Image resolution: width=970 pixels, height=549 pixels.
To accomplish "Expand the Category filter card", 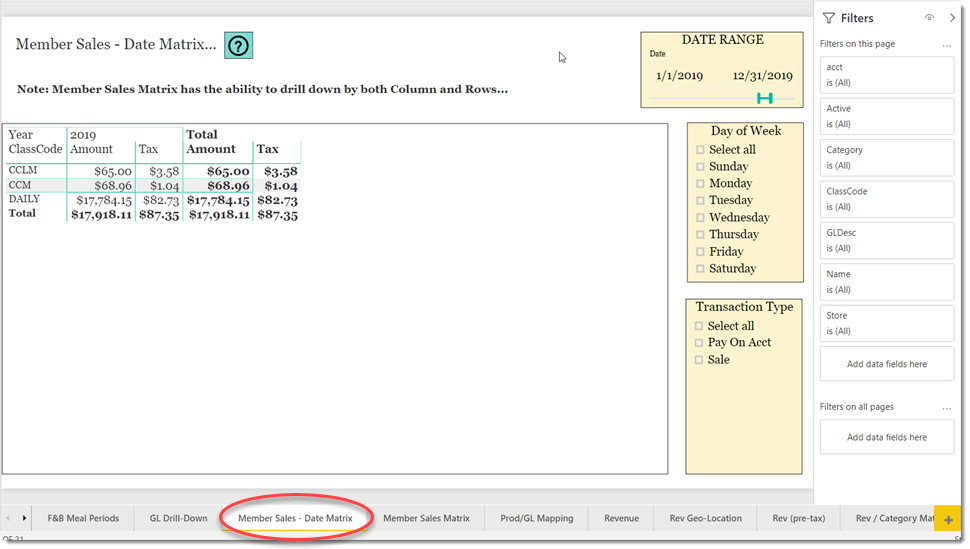I will click(886, 158).
